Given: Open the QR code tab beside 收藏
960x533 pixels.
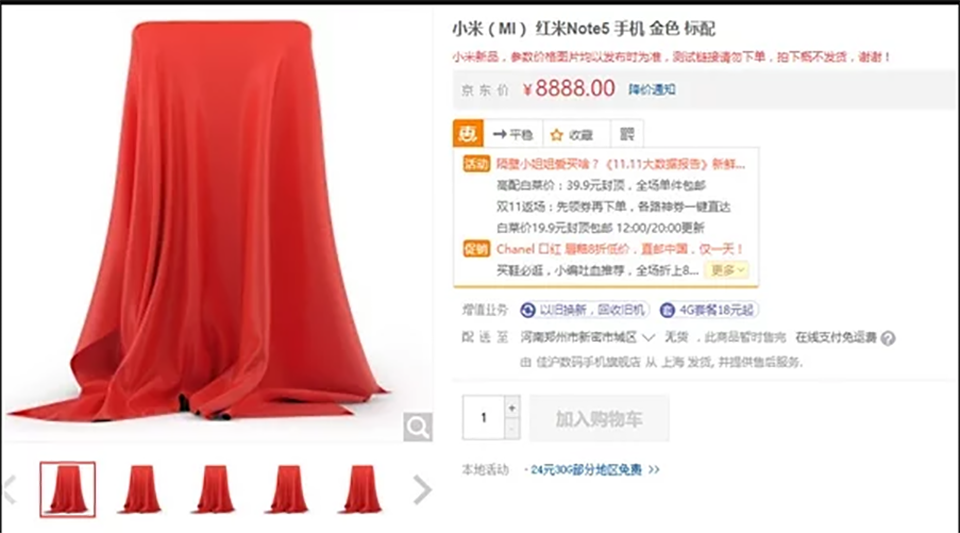Looking at the screenshot, I should pyautogui.click(x=627, y=134).
